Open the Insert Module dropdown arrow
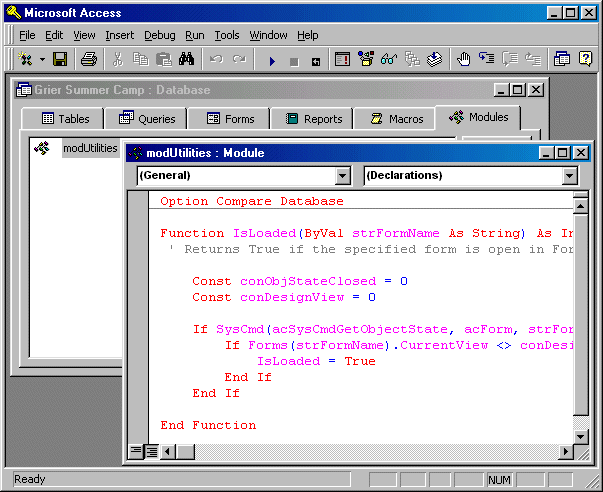 pos(42,60)
